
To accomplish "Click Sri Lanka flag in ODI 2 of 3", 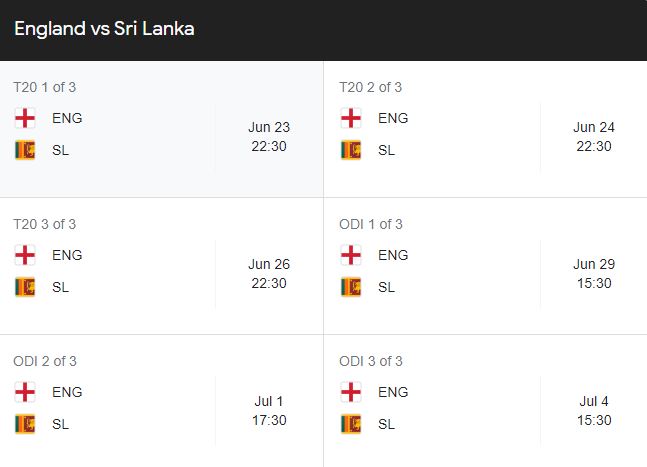I will coord(25,424).
